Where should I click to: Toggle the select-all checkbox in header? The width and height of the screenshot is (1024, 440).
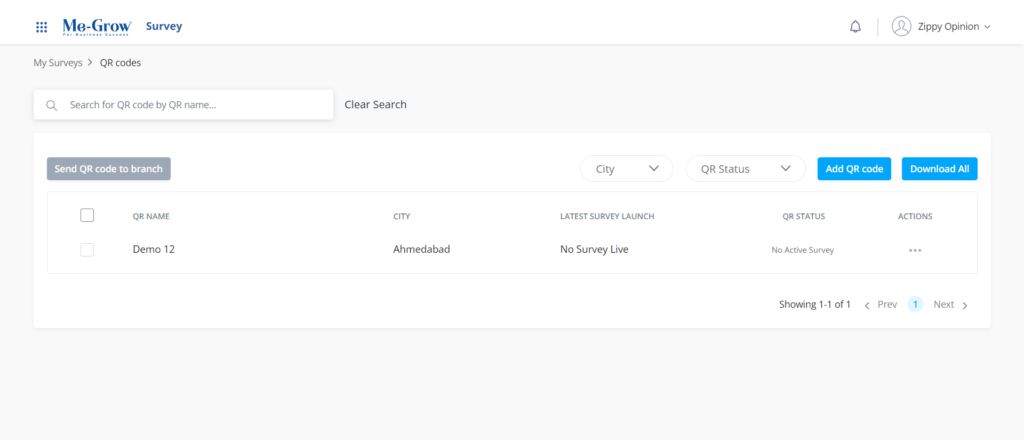click(x=87, y=215)
